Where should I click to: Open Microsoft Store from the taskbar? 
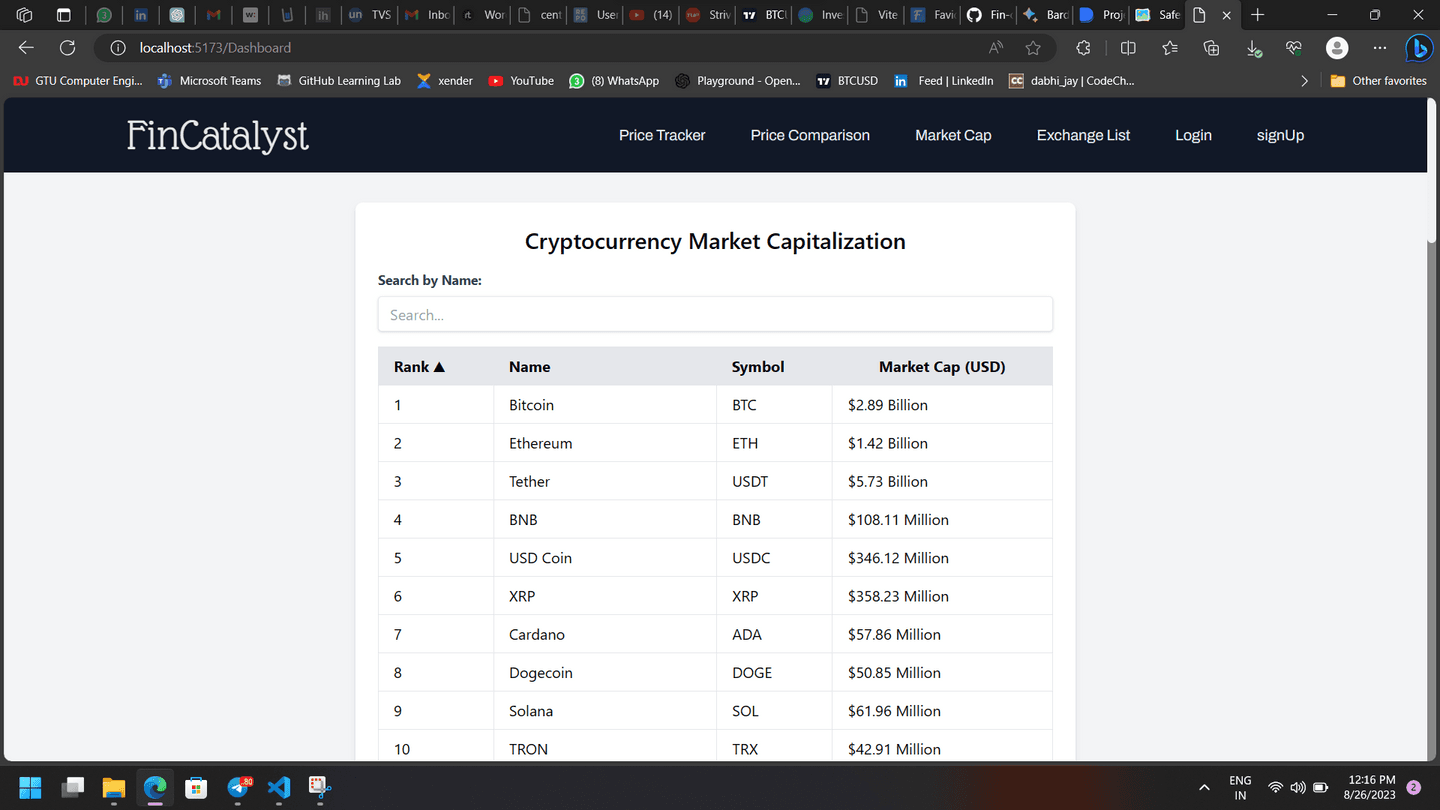196,788
